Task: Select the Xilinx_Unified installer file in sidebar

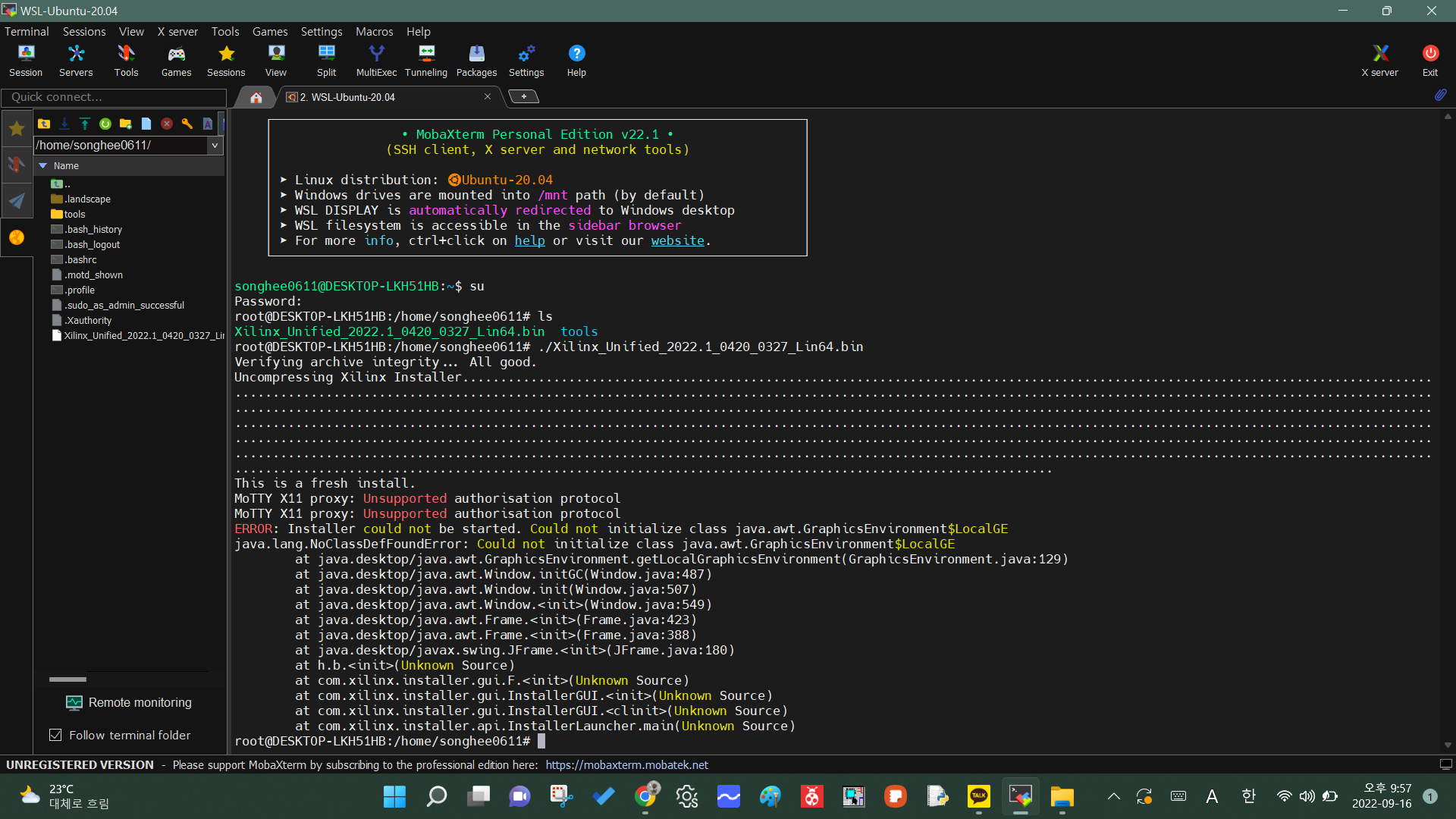Action: 138,335
